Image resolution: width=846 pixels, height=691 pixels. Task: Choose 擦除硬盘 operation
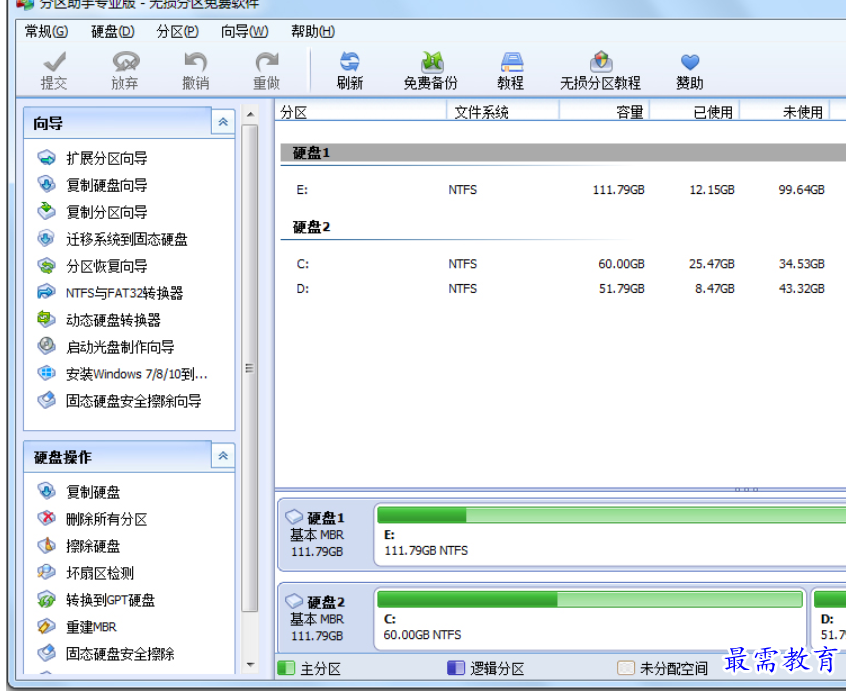point(79,546)
